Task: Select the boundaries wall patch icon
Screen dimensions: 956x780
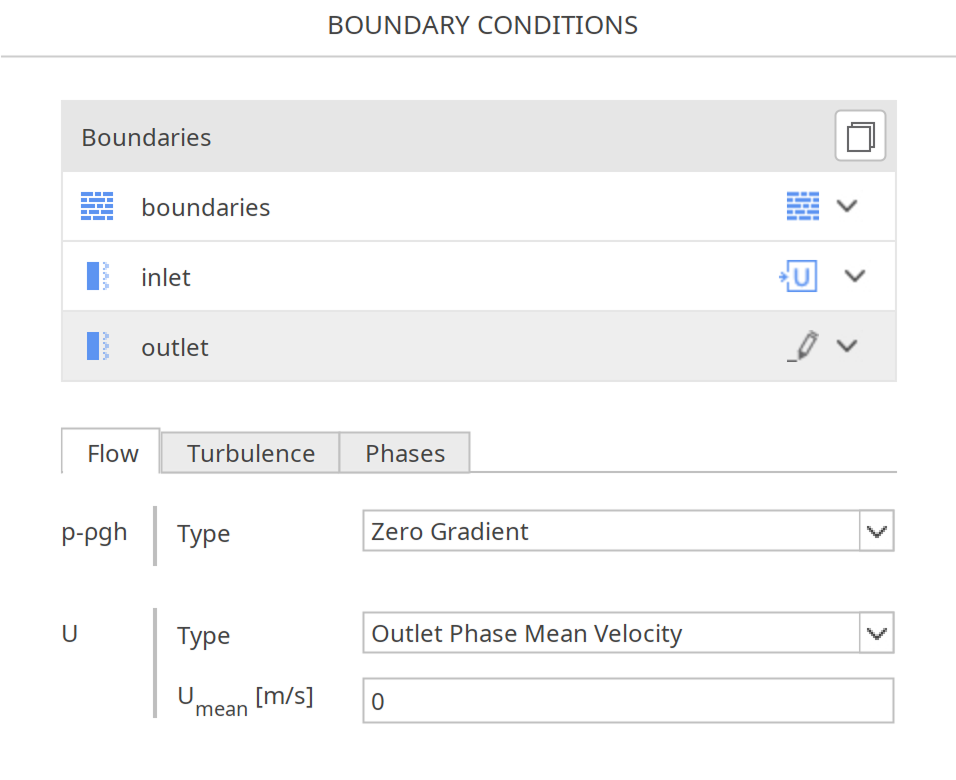Action: point(96,206)
